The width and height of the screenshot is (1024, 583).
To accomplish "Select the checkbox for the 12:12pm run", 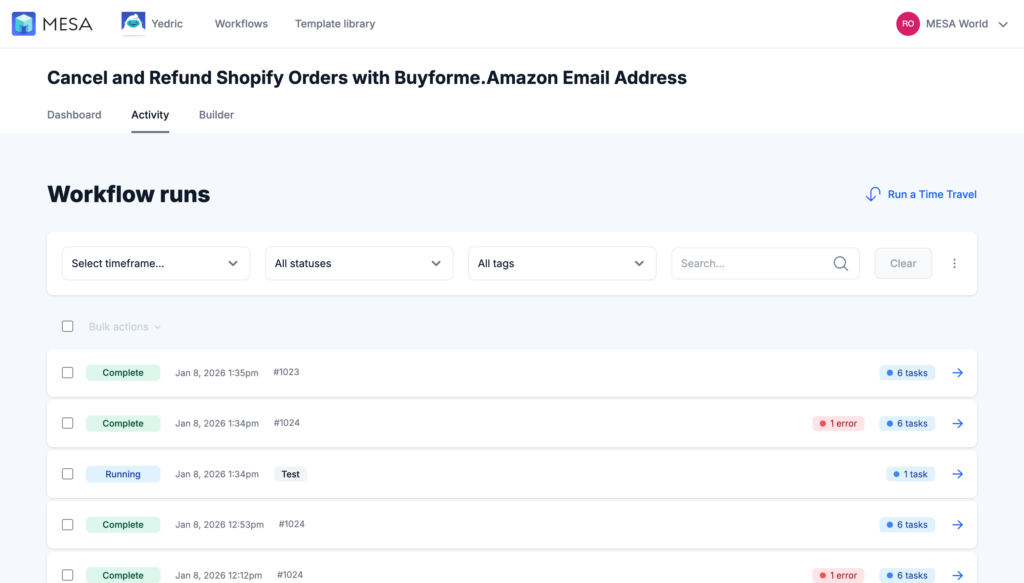I will point(67,575).
